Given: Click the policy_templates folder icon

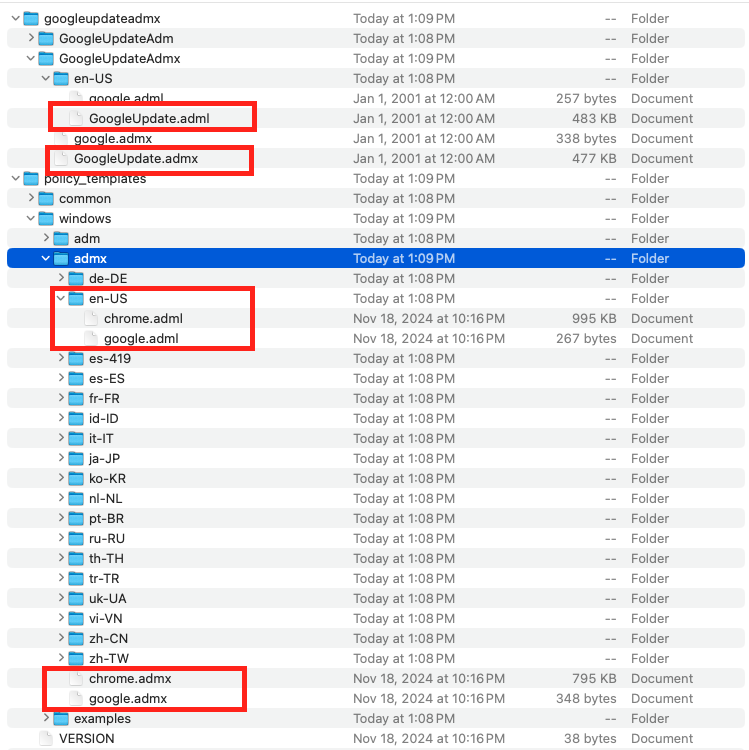Looking at the screenshot, I should 31,179.
